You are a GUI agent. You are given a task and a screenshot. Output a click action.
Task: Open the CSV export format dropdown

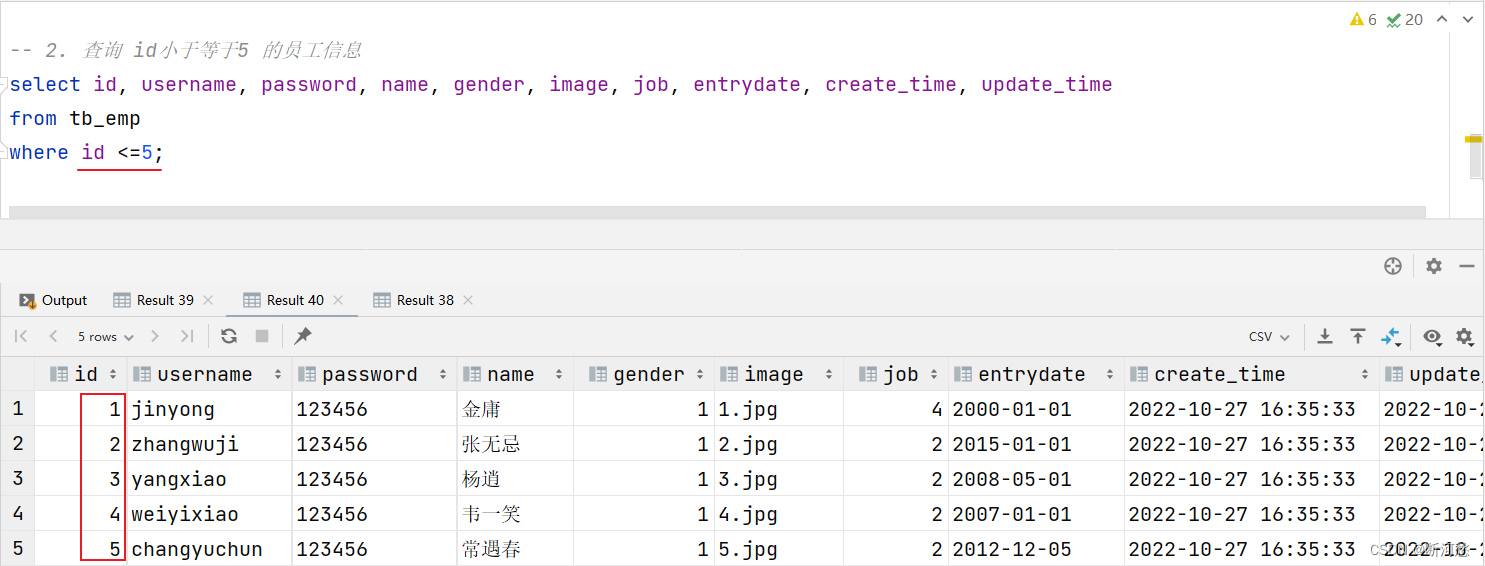(1269, 337)
